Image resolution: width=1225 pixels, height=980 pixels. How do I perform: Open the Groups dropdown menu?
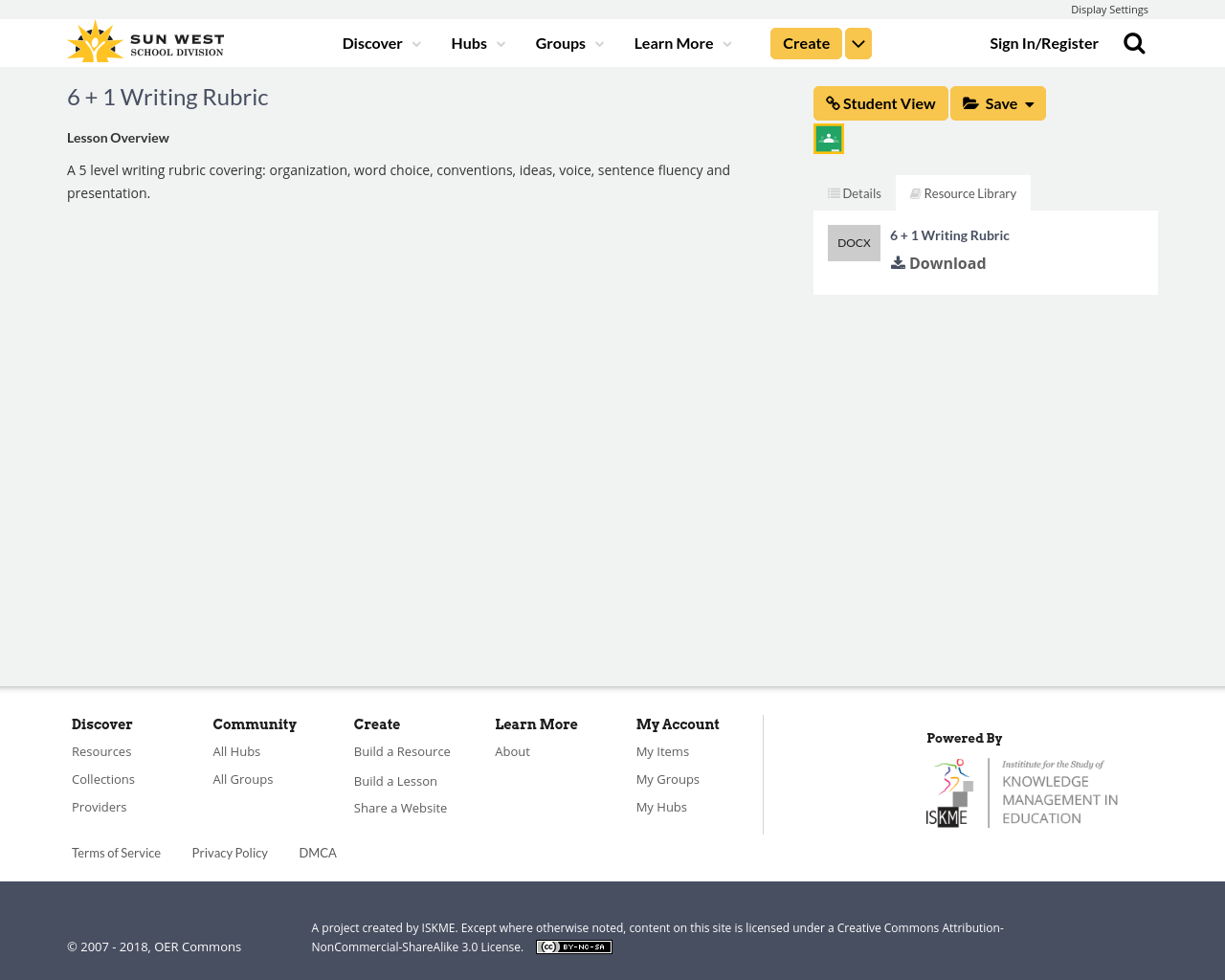click(x=569, y=43)
